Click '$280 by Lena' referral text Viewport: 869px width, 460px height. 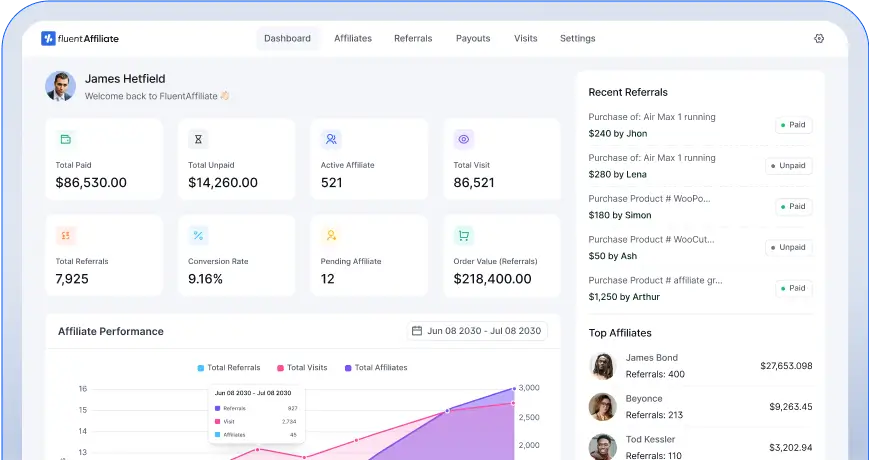pyautogui.click(x=617, y=174)
